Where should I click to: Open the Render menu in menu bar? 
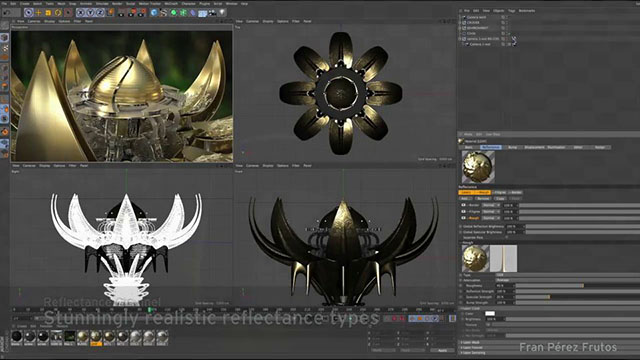[117, 4]
